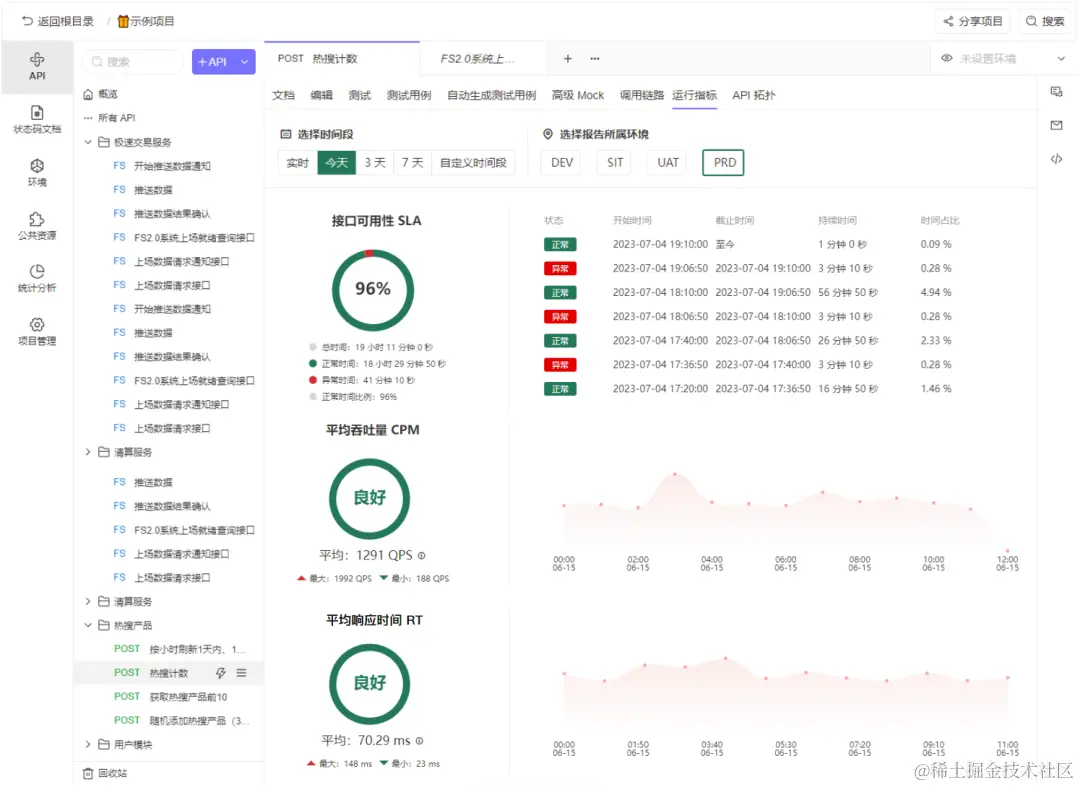Viewport: 1080px width, 787px height.
Task: Select the 7 天 time range
Action: click(413, 162)
